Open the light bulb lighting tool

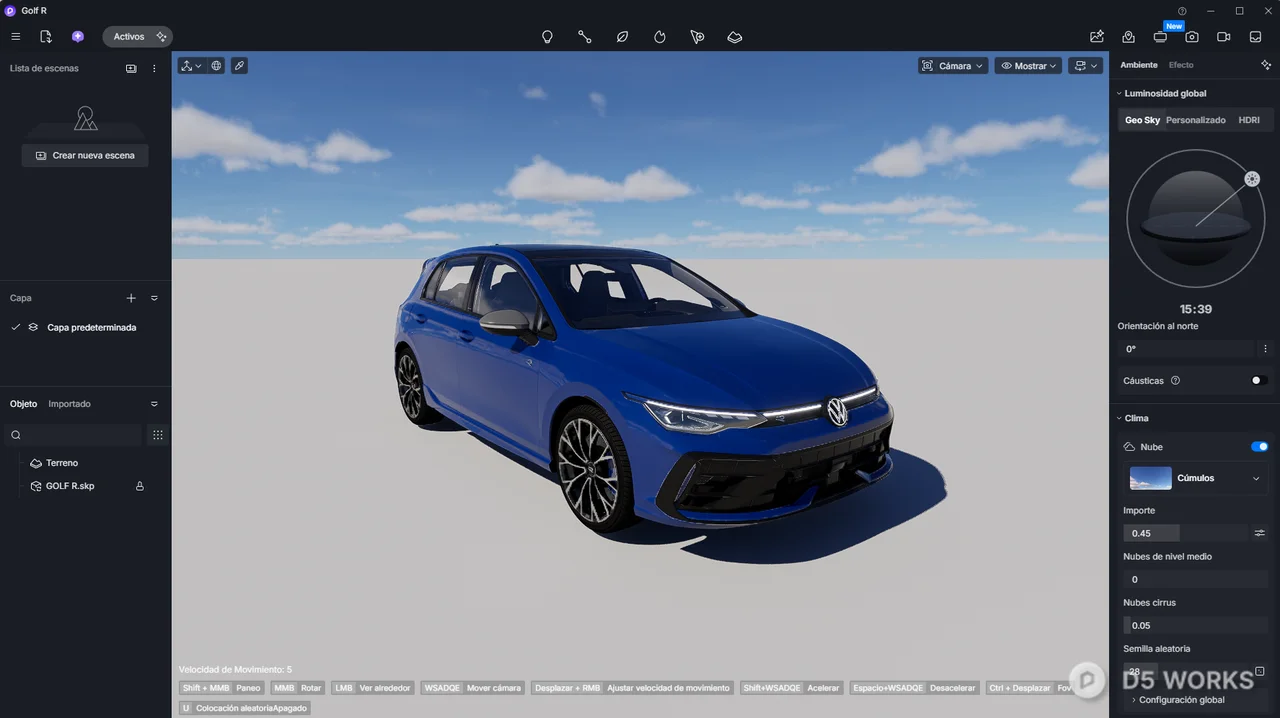pyautogui.click(x=547, y=36)
